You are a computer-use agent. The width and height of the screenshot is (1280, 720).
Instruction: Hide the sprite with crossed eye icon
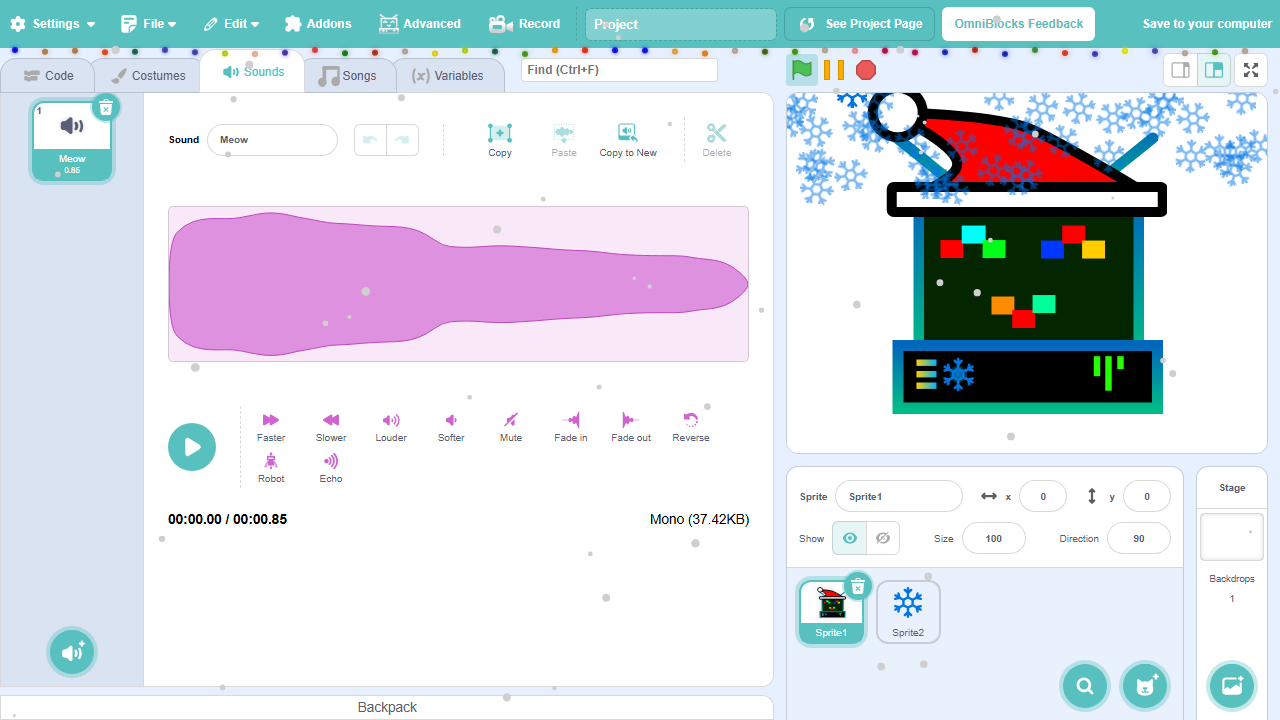click(883, 538)
